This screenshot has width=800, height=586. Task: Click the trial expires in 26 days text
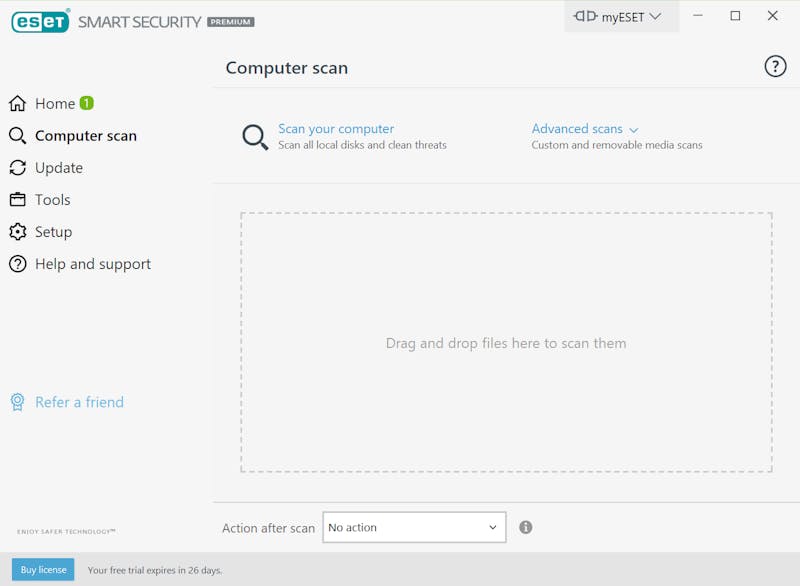tap(155, 570)
